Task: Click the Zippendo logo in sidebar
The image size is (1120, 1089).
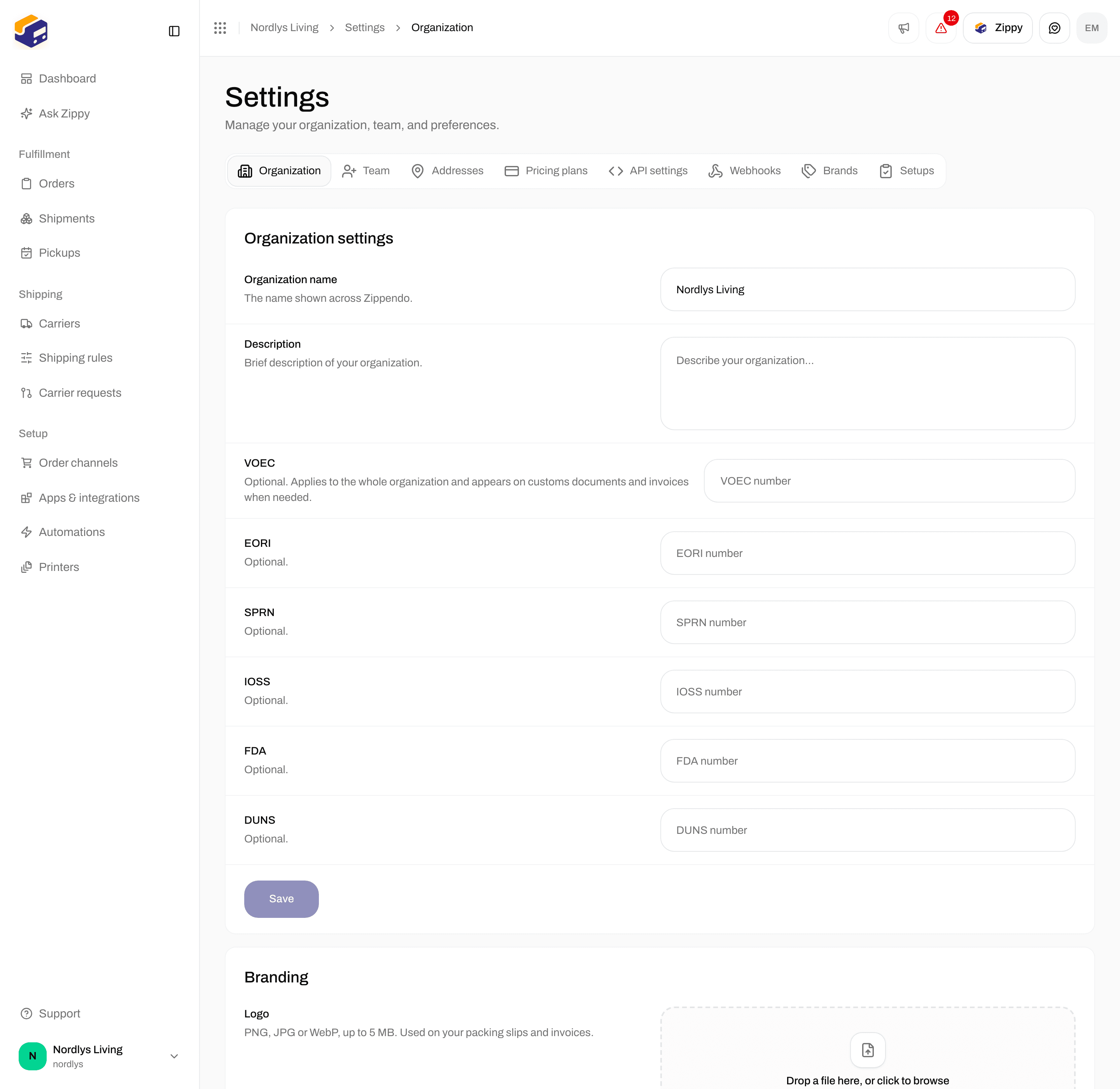Action: pos(31,32)
